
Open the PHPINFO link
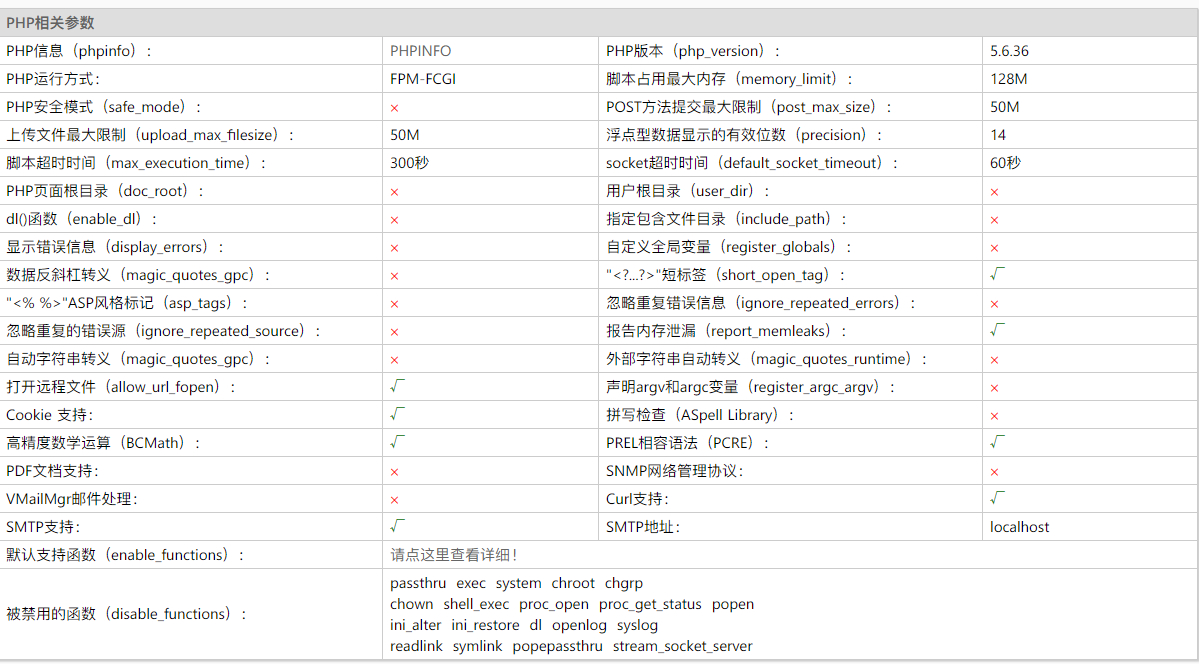(421, 51)
